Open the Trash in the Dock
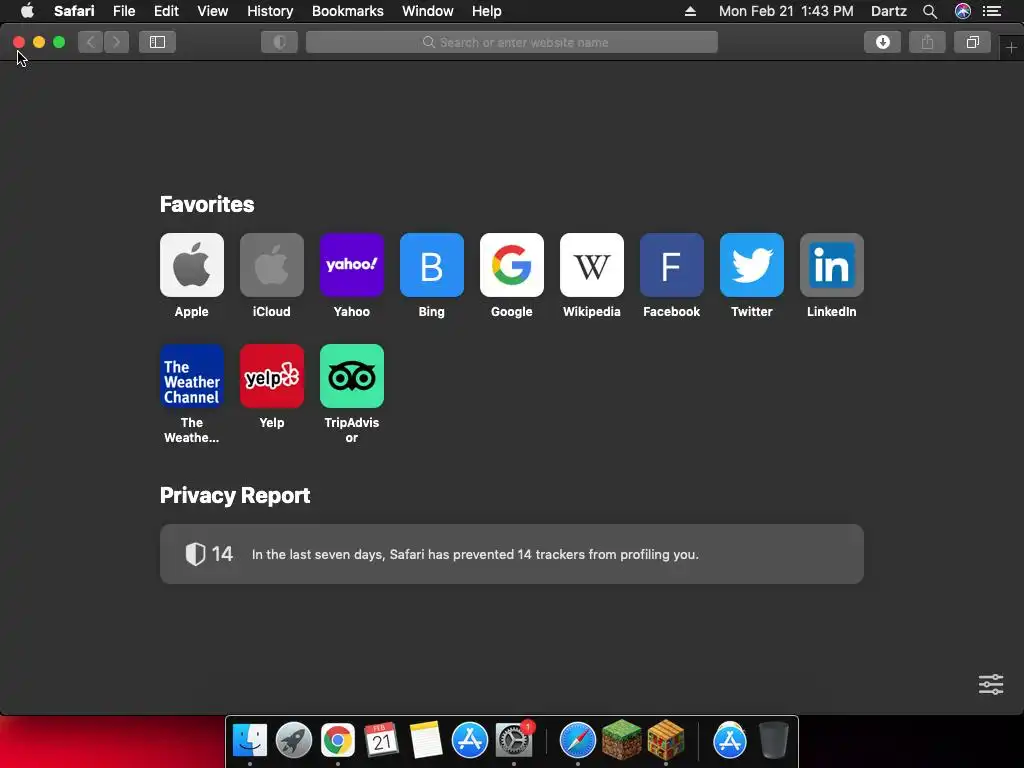This screenshot has width=1024, height=768. point(774,741)
